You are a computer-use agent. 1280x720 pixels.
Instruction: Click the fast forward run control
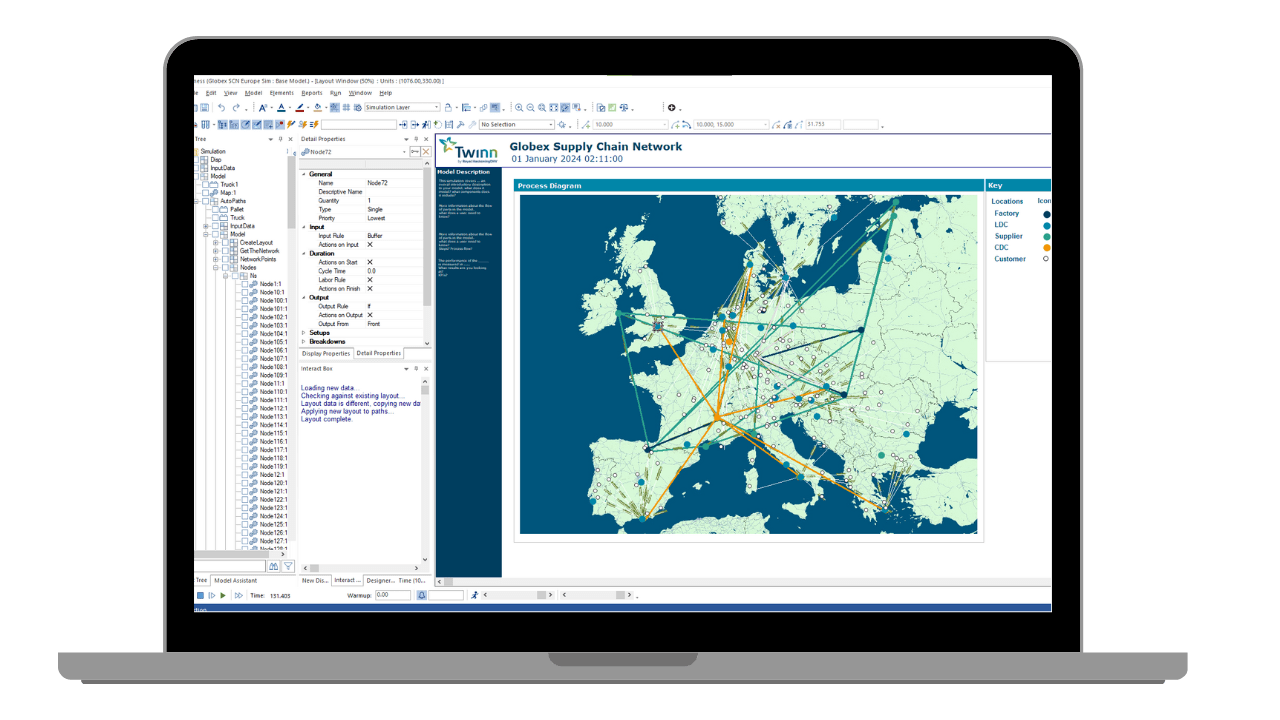[x=238, y=595]
